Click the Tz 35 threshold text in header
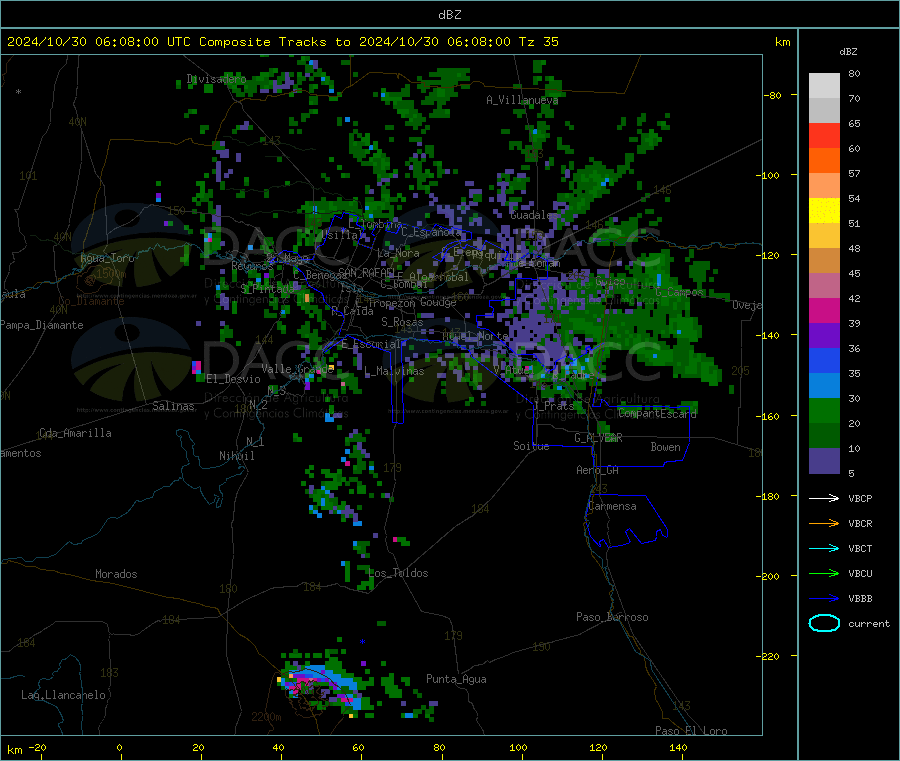The height and width of the screenshot is (761, 900). pos(538,42)
